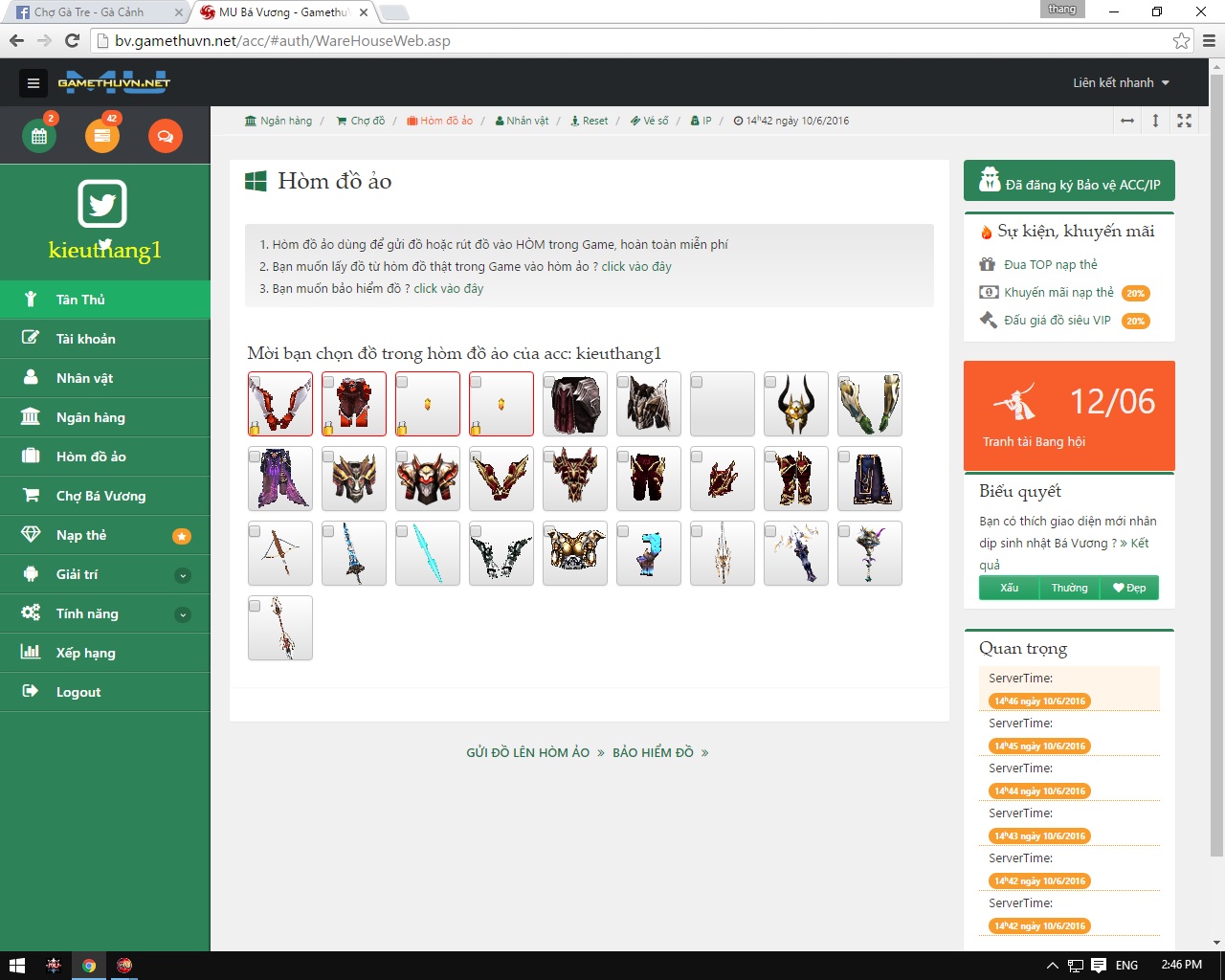Screen dimensions: 1225x980
Task: Open Đấu giá đồ siêu VIP link
Action: click(1058, 321)
